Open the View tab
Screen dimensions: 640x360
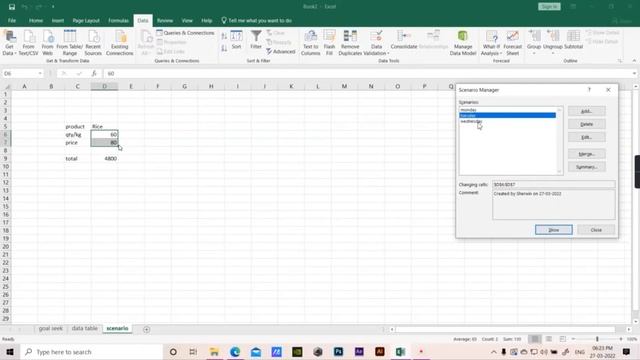pyautogui.click(x=187, y=20)
